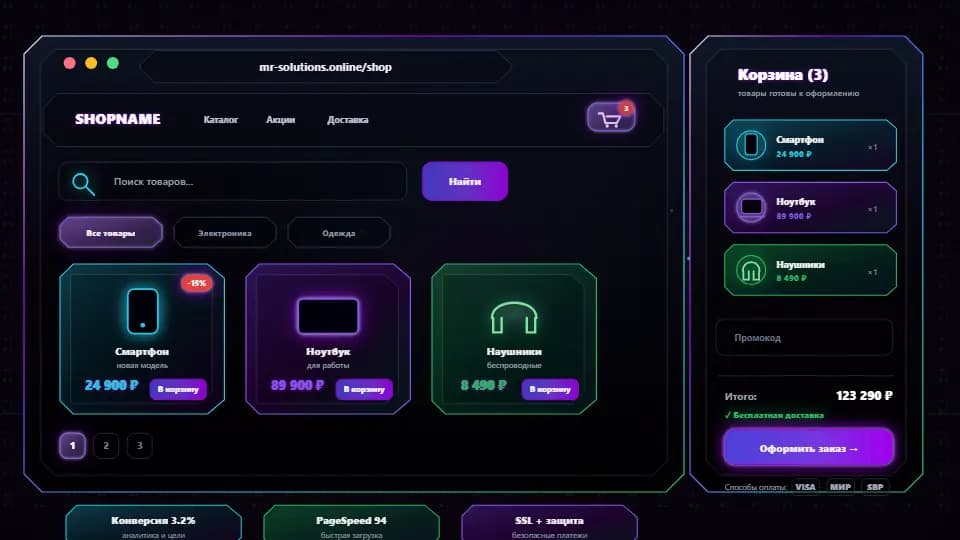Click the для работы subtitle under Ноутбук
960x540 pixels.
328,365
